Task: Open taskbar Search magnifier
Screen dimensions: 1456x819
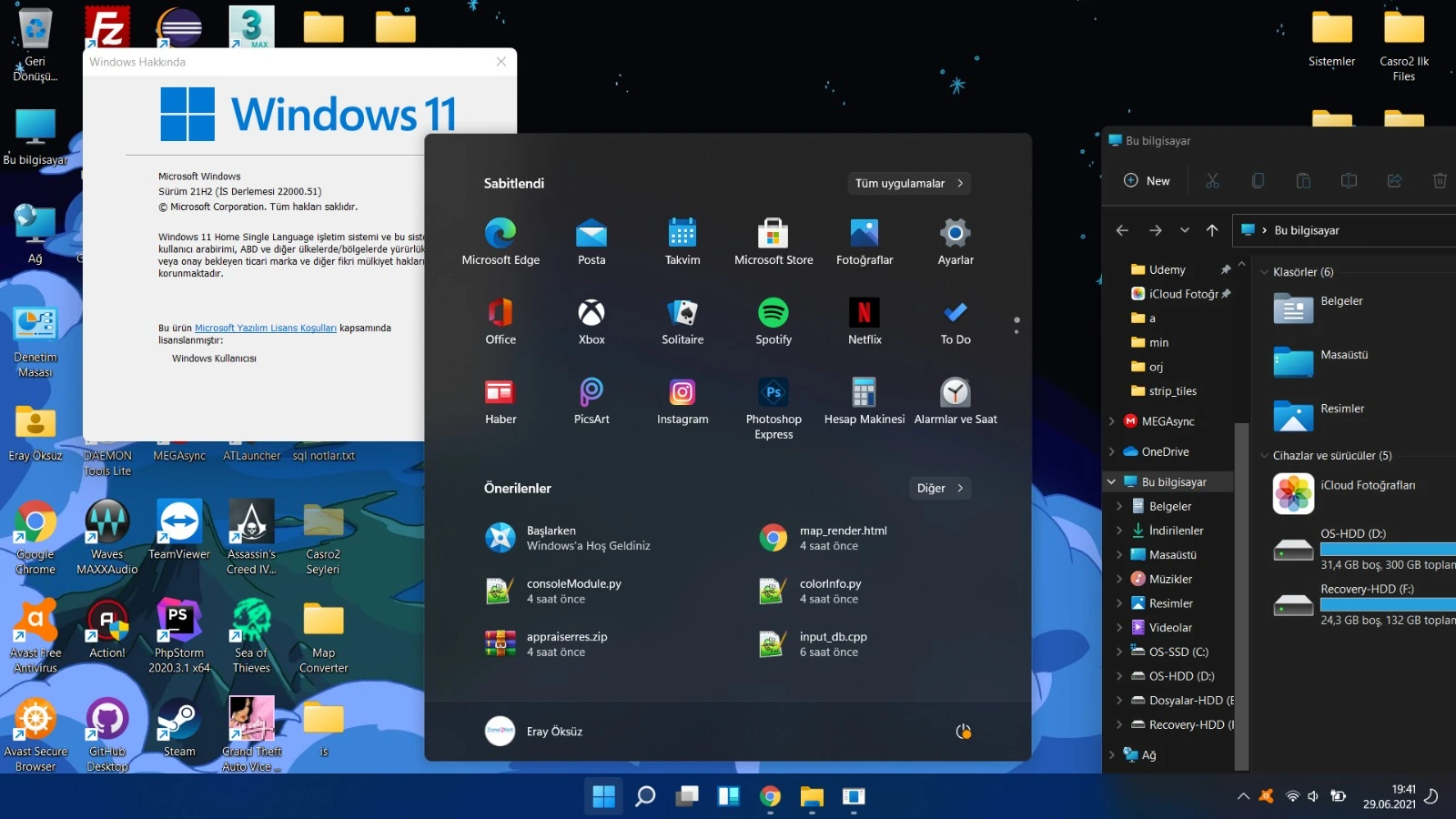Action: click(645, 797)
